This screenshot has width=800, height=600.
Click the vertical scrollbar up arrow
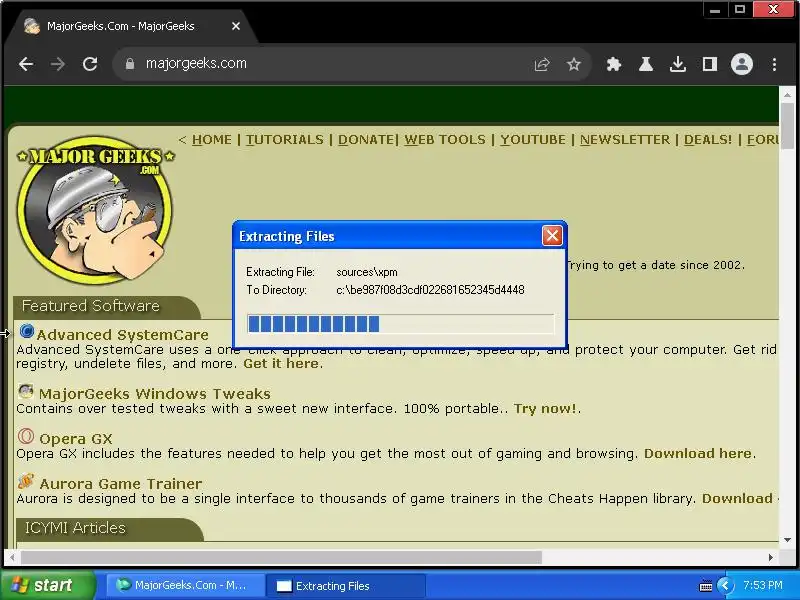(787, 95)
